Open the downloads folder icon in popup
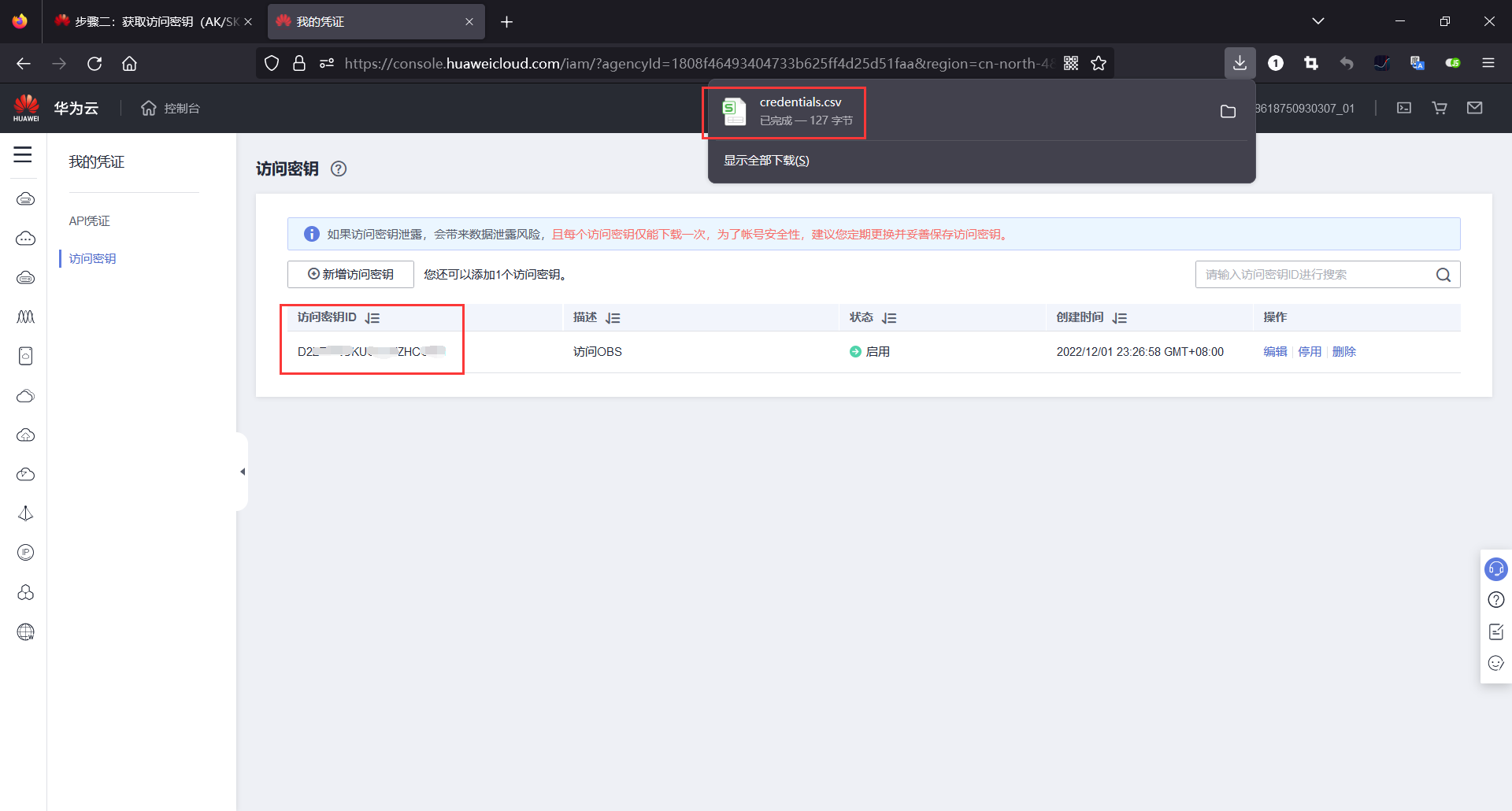Screen dimensions: 1512x811 tap(1228, 112)
